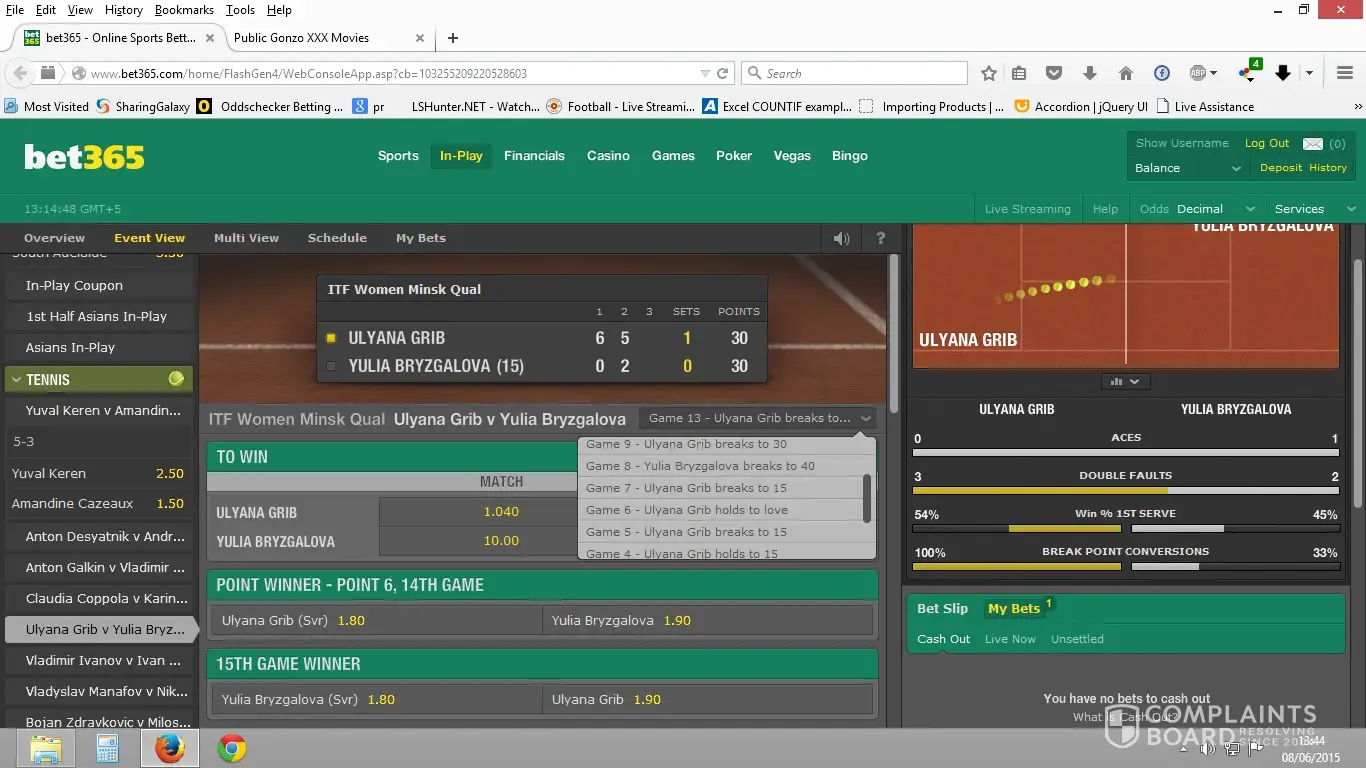Click the black download arrow extension icon
Viewport: 1366px width, 768px height.
1283,73
